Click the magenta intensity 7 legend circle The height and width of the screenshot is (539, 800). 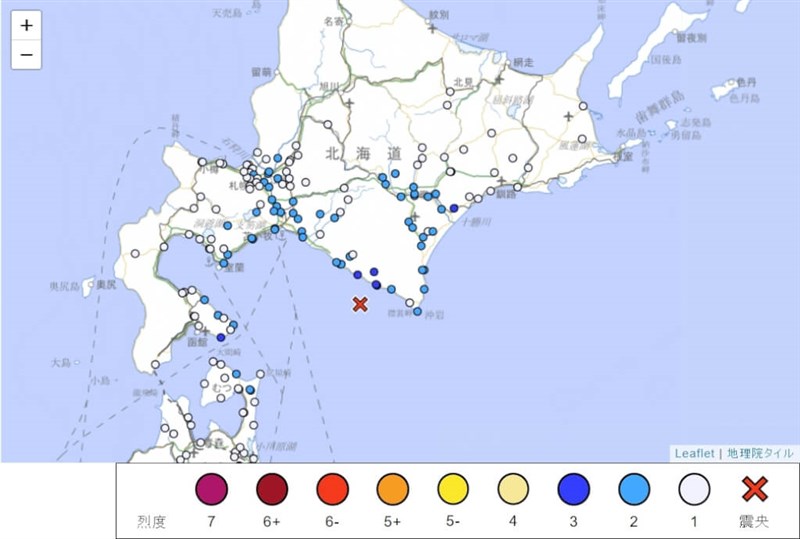point(211,489)
